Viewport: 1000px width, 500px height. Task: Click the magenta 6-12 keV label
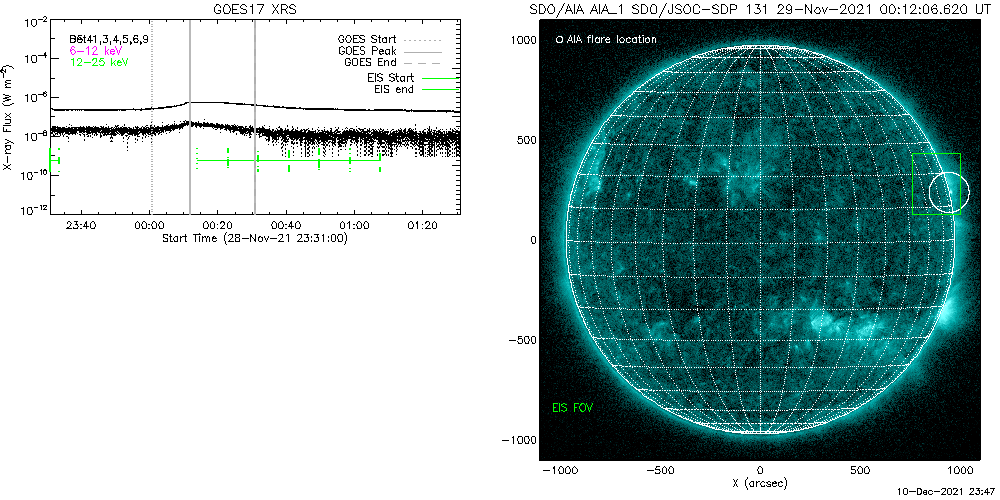click(x=96, y=51)
